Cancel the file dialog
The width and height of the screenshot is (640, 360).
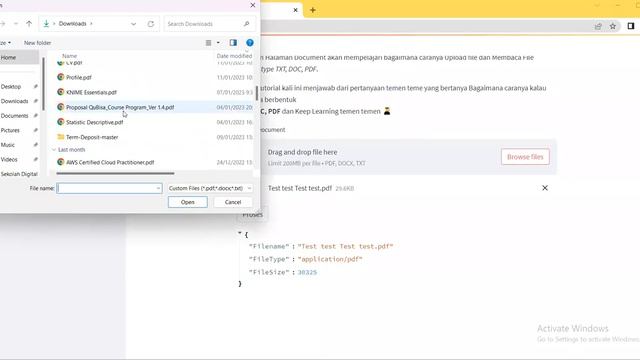pyautogui.click(x=233, y=202)
